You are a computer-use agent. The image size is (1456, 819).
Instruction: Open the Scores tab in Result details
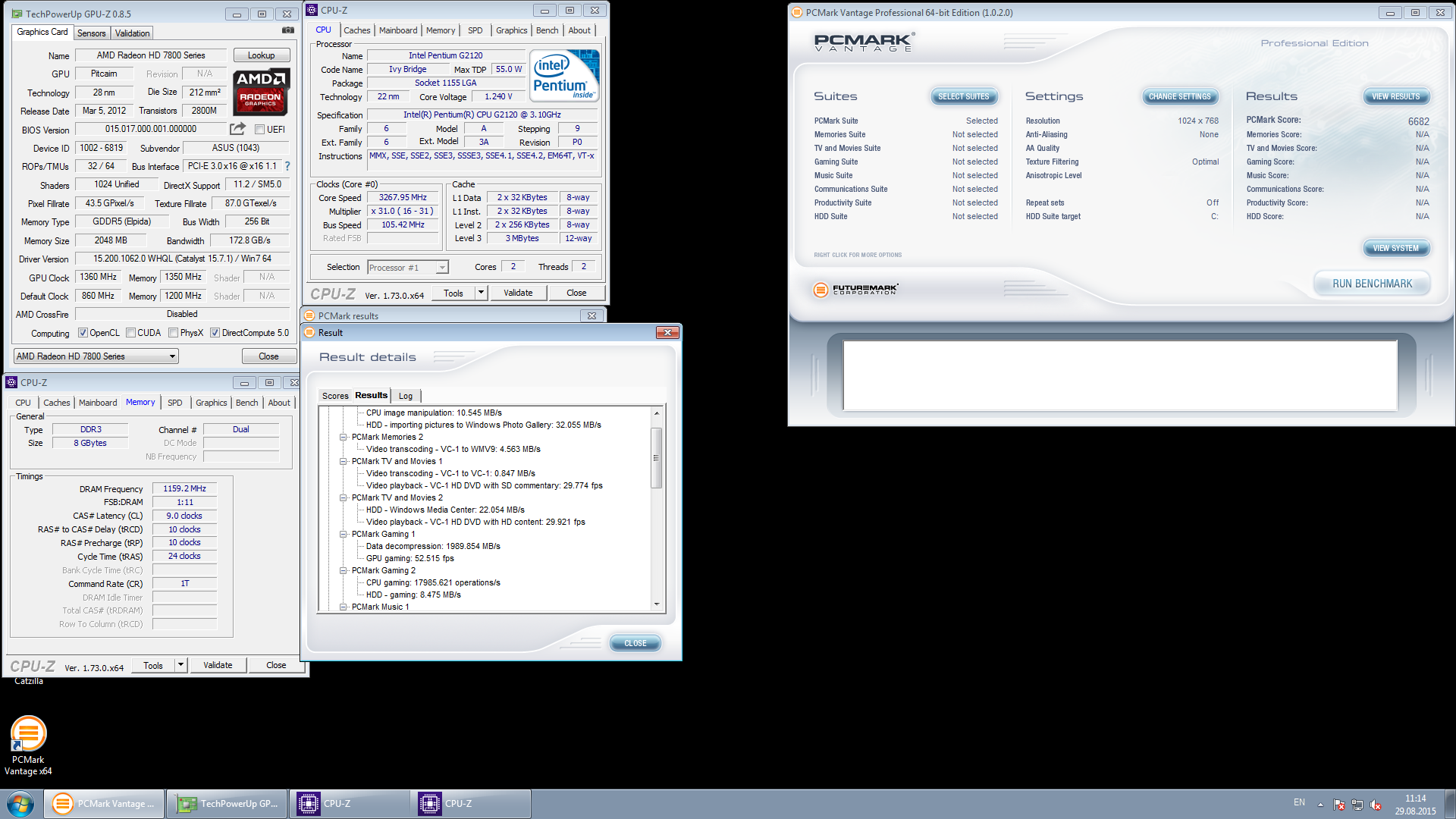(x=335, y=396)
